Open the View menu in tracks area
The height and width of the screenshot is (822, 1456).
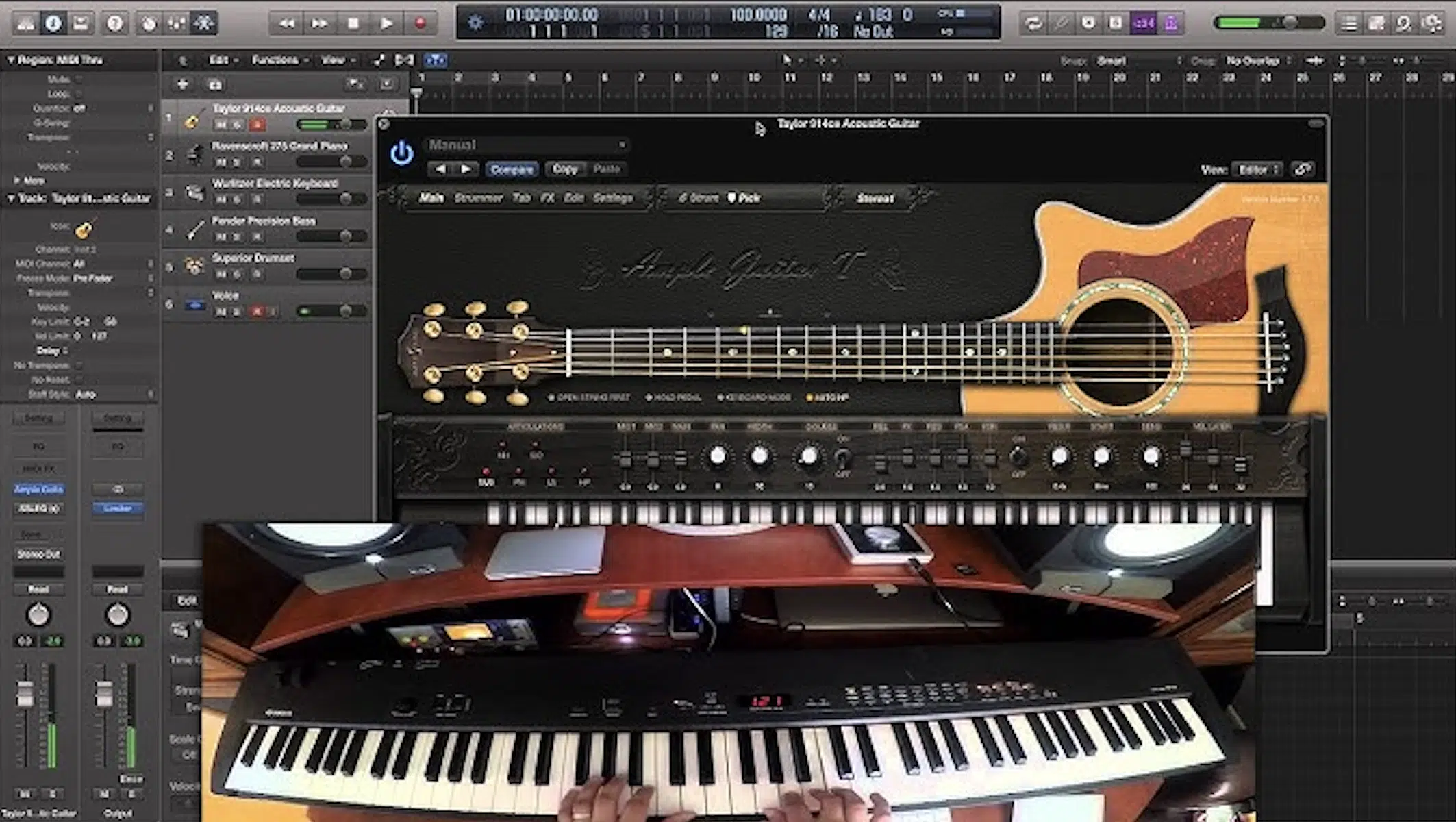(338, 60)
